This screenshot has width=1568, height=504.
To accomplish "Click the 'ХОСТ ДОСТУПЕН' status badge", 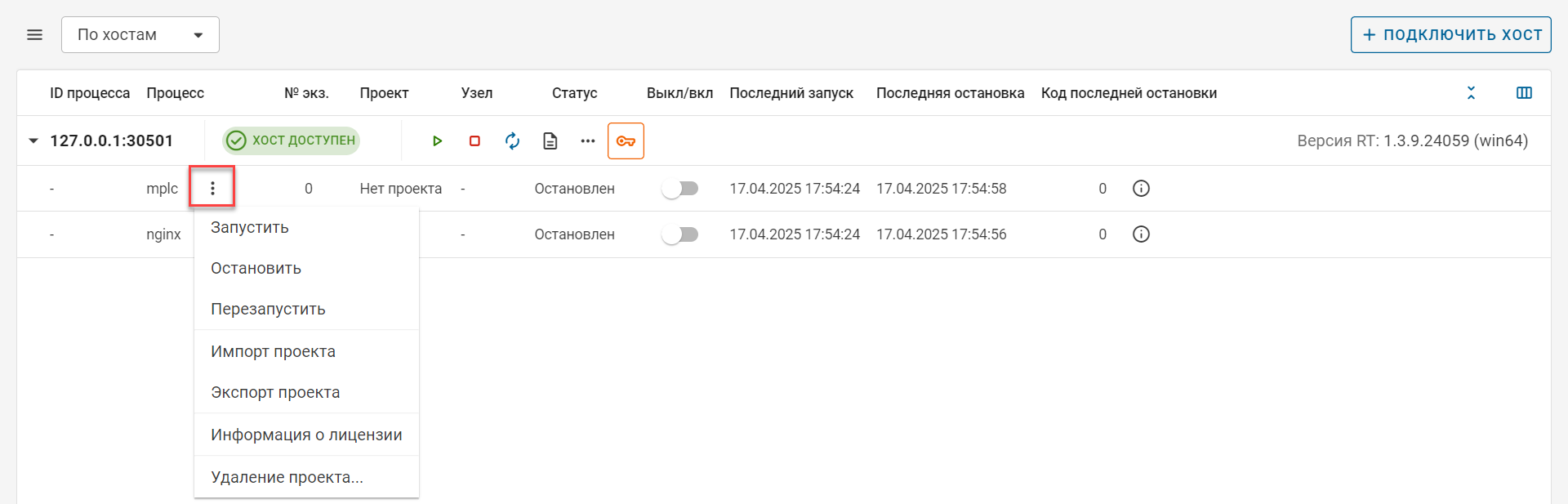I will [291, 140].
